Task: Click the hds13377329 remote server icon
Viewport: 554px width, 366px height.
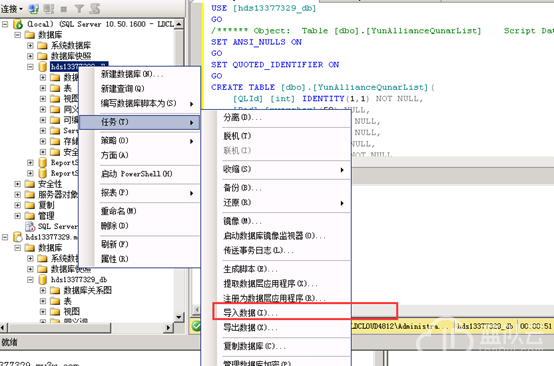Action: [x=18, y=237]
